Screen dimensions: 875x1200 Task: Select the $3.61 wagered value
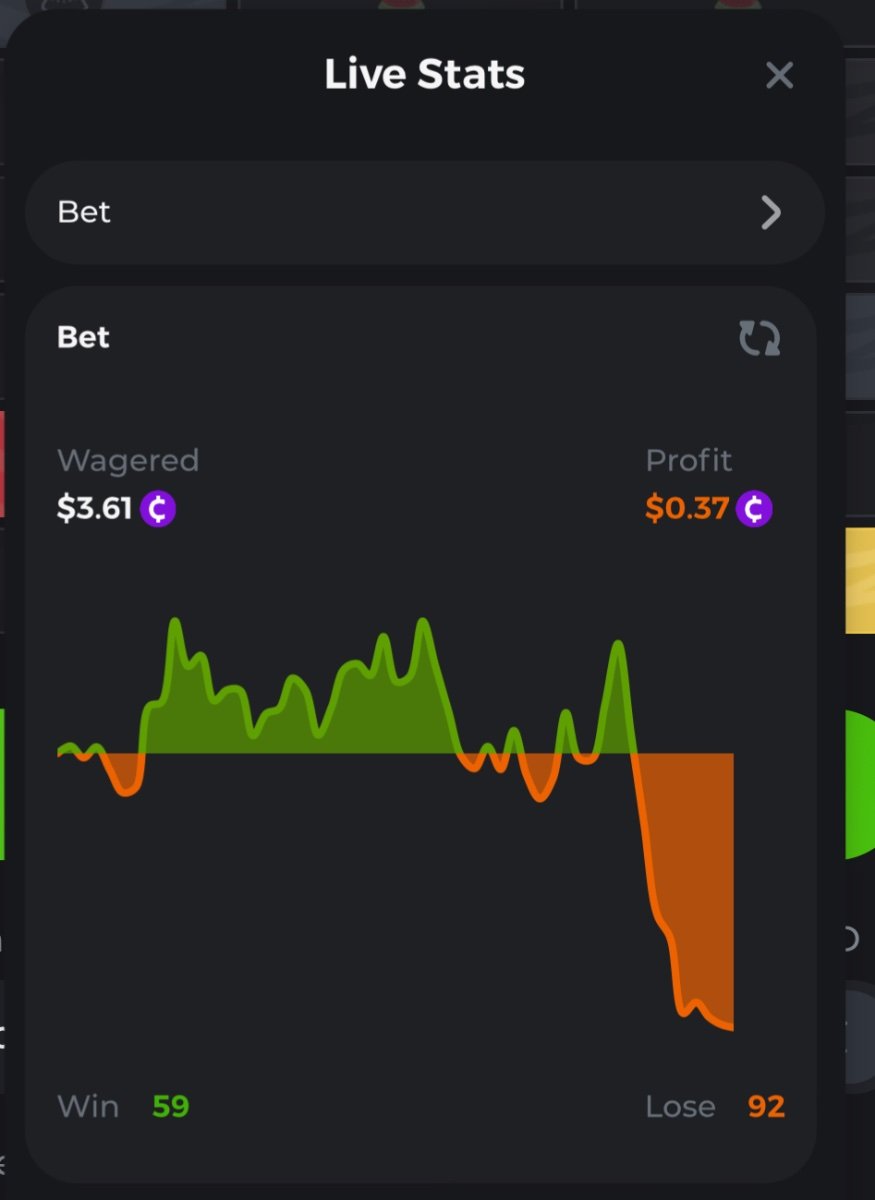94,509
